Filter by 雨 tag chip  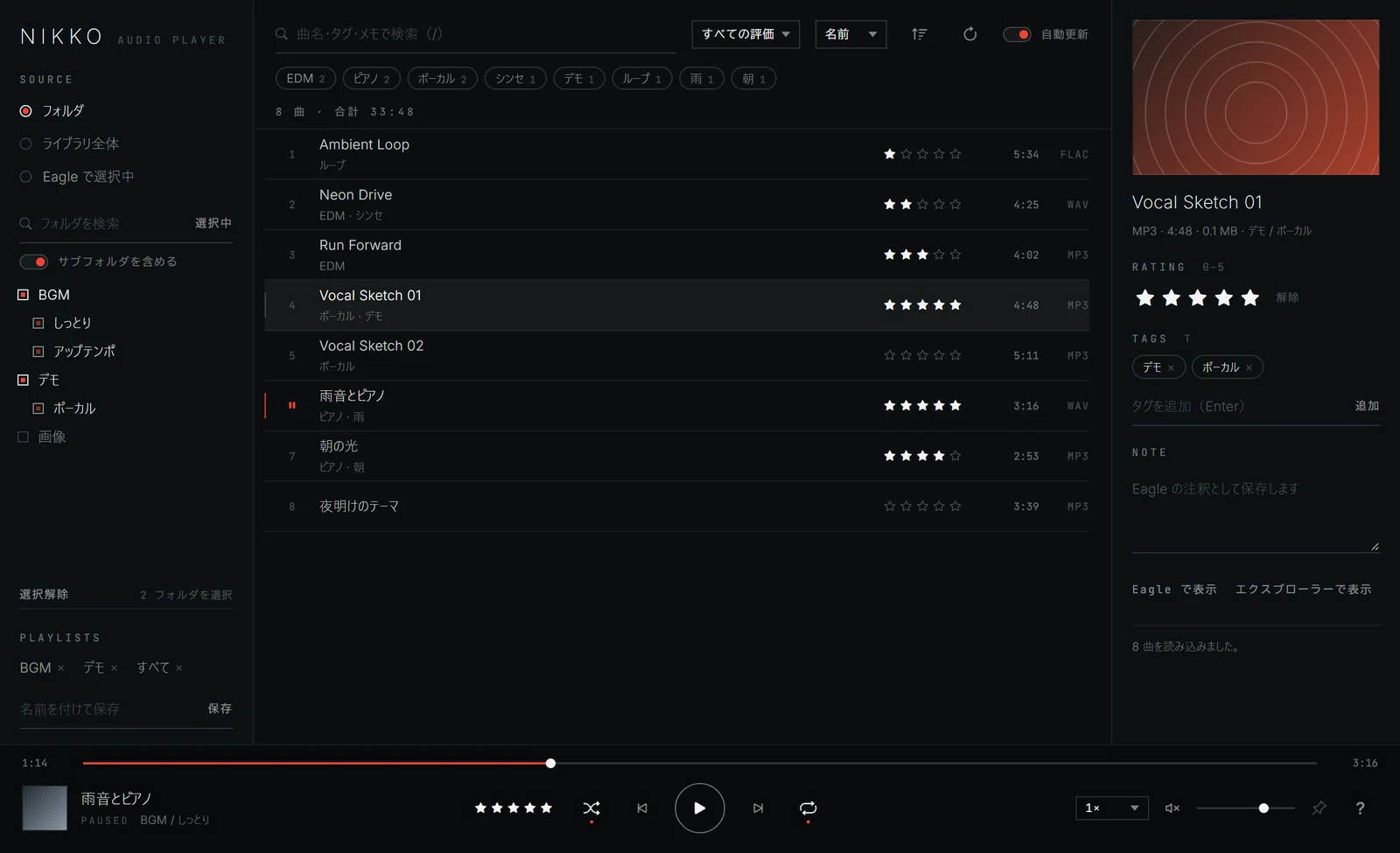(x=702, y=79)
